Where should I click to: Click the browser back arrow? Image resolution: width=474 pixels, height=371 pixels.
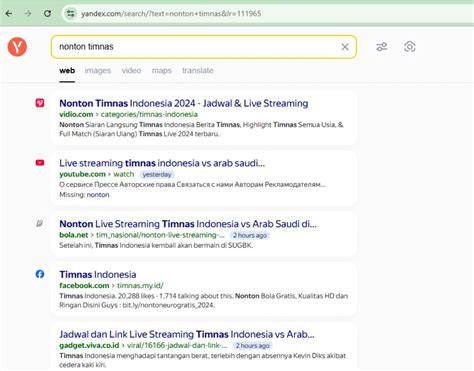[9, 14]
